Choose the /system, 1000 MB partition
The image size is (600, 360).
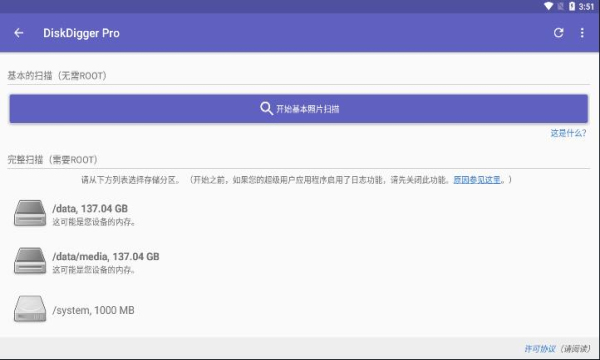click(x=298, y=310)
